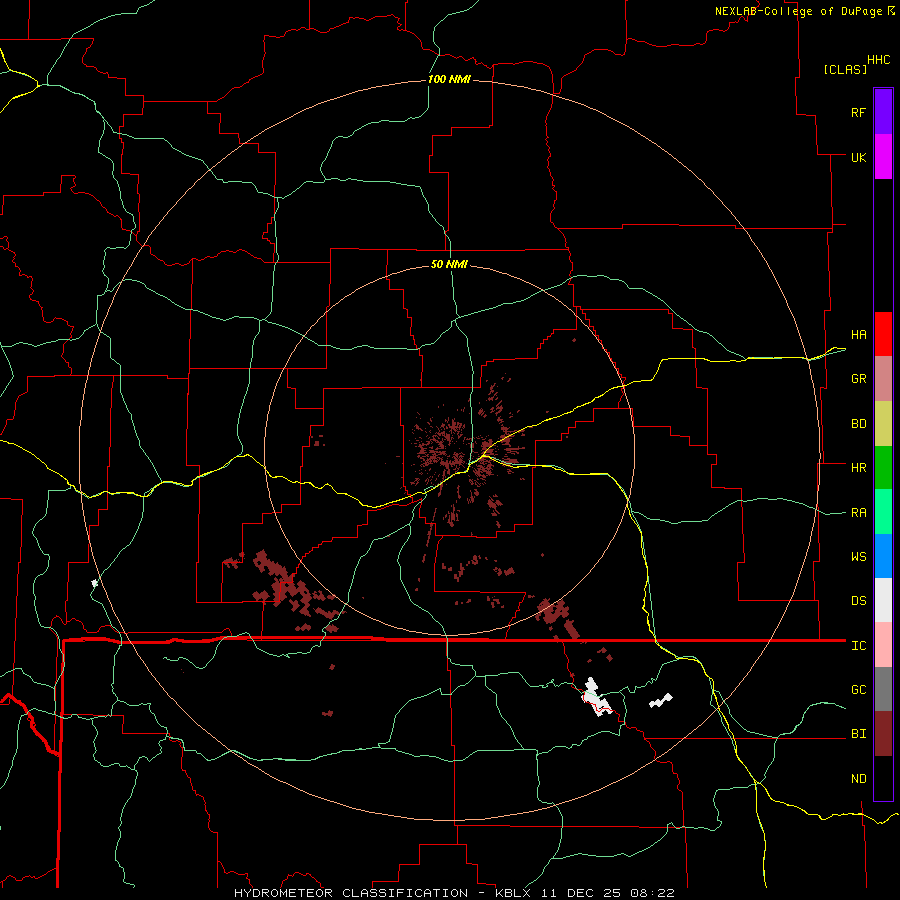Click the WS legend label
The height and width of the screenshot is (900, 900).
858,557
